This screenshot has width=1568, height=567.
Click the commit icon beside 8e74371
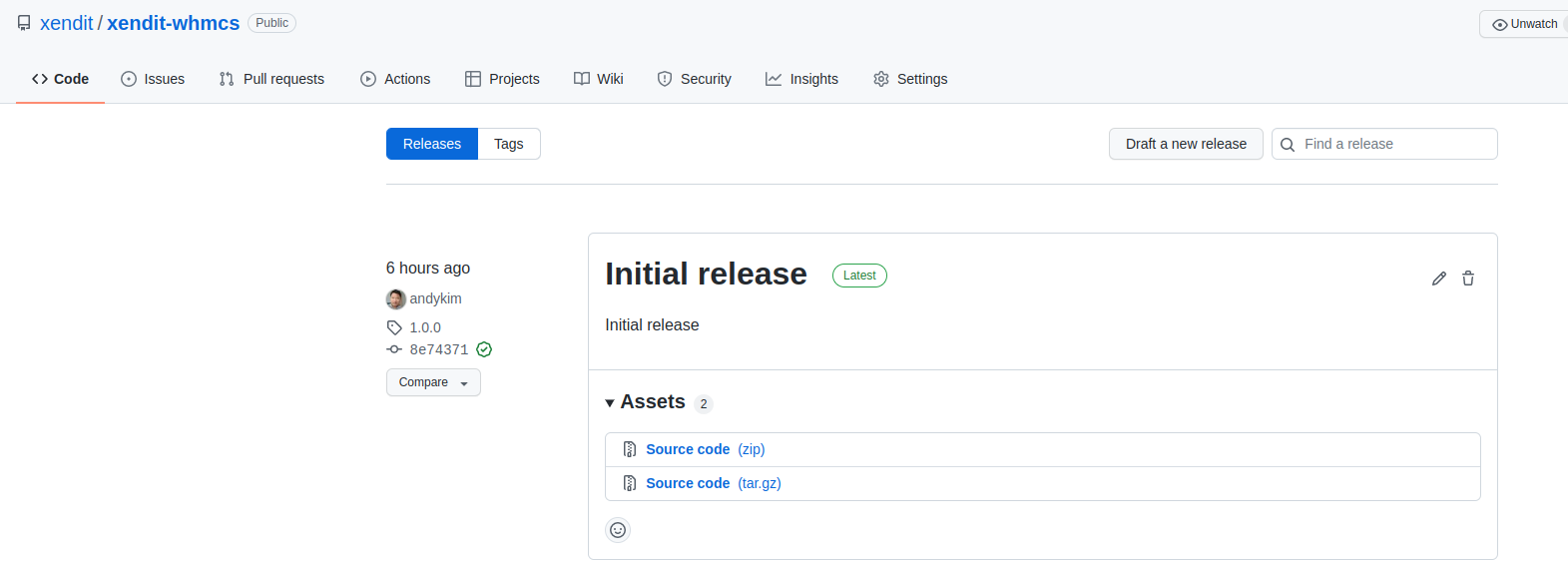click(394, 349)
